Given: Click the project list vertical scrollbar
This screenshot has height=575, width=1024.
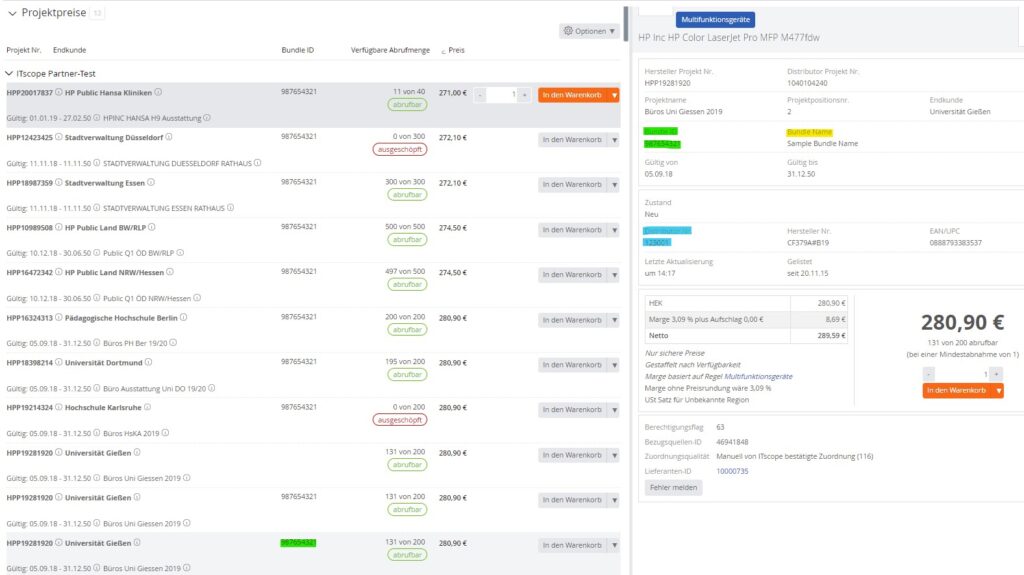Looking at the screenshot, I should coord(626,24).
